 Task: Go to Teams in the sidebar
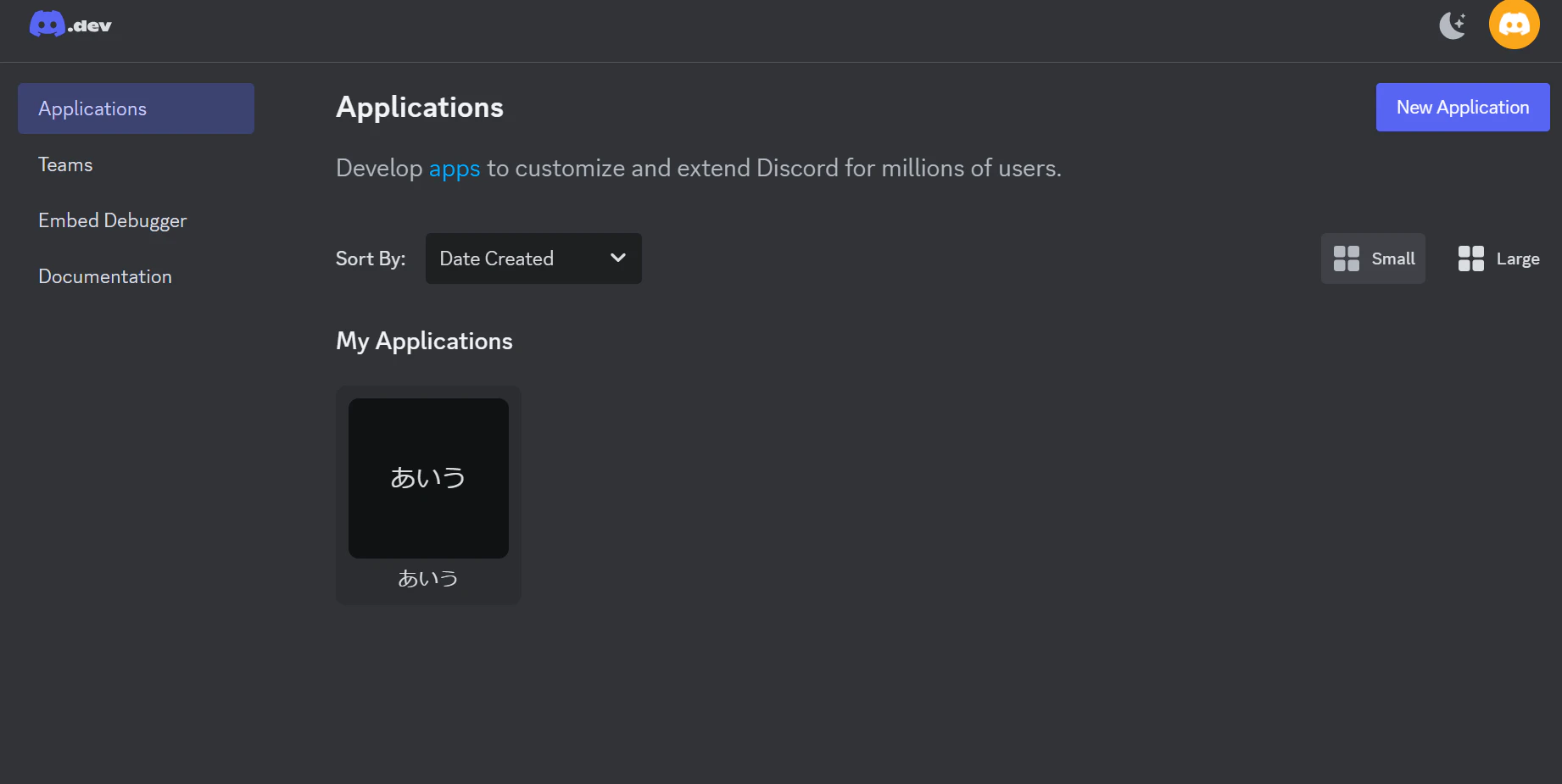point(65,164)
